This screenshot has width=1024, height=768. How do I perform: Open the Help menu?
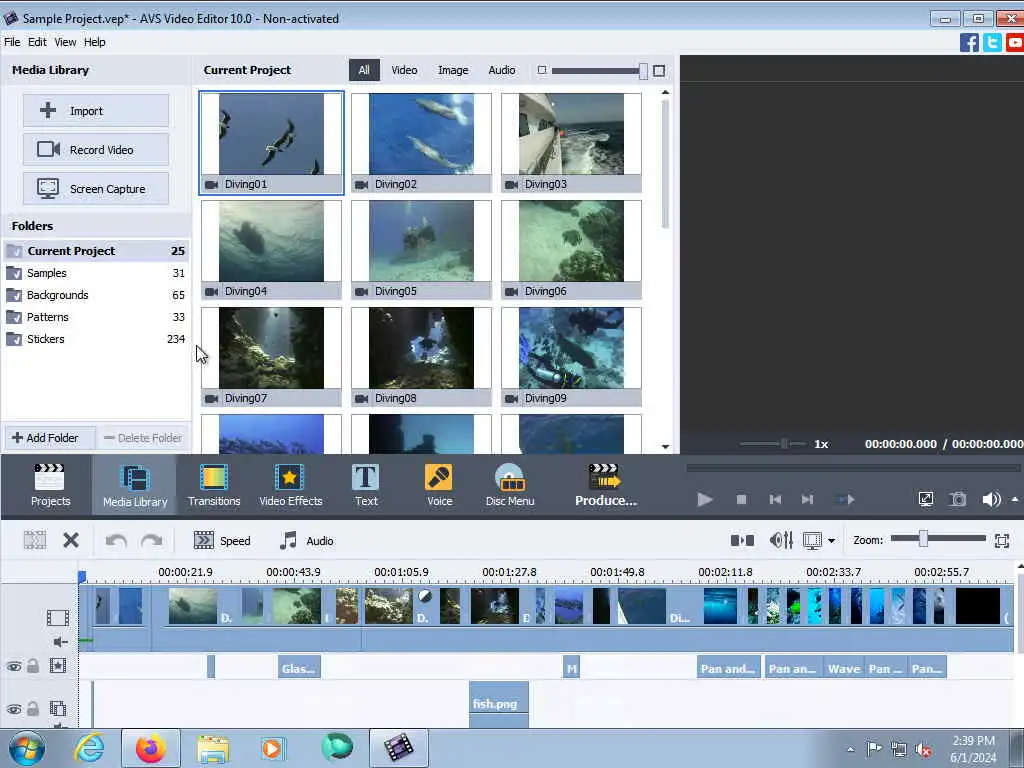pyautogui.click(x=94, y=42)
